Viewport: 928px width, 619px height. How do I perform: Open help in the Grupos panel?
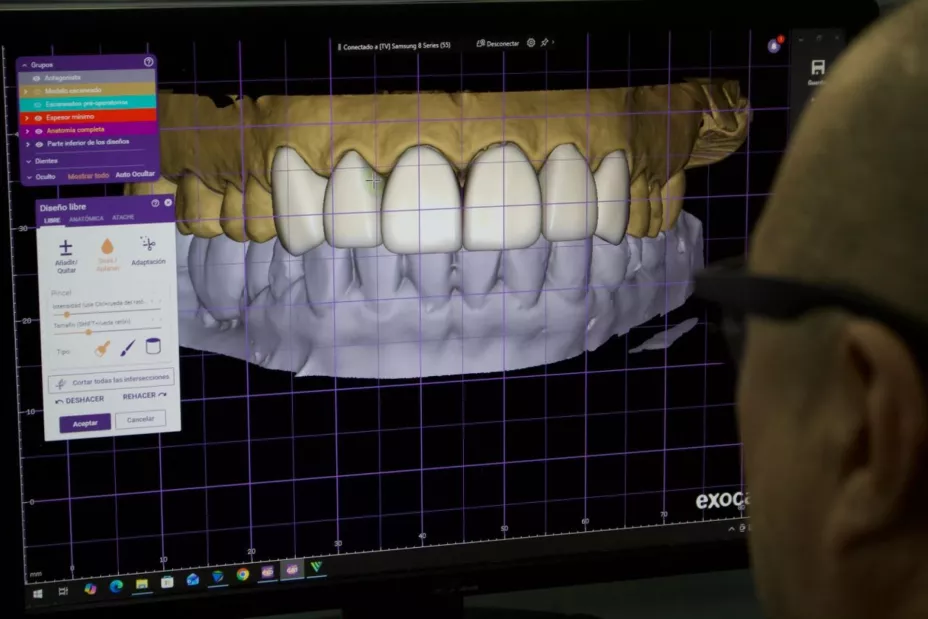[x=149, y=62]
